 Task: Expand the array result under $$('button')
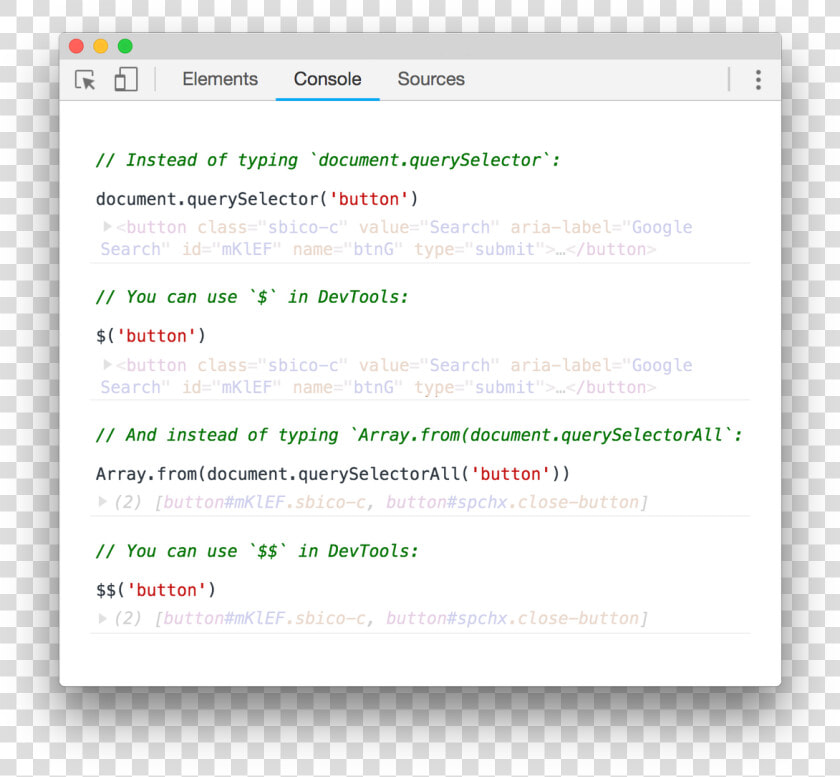tap(102, 618)
